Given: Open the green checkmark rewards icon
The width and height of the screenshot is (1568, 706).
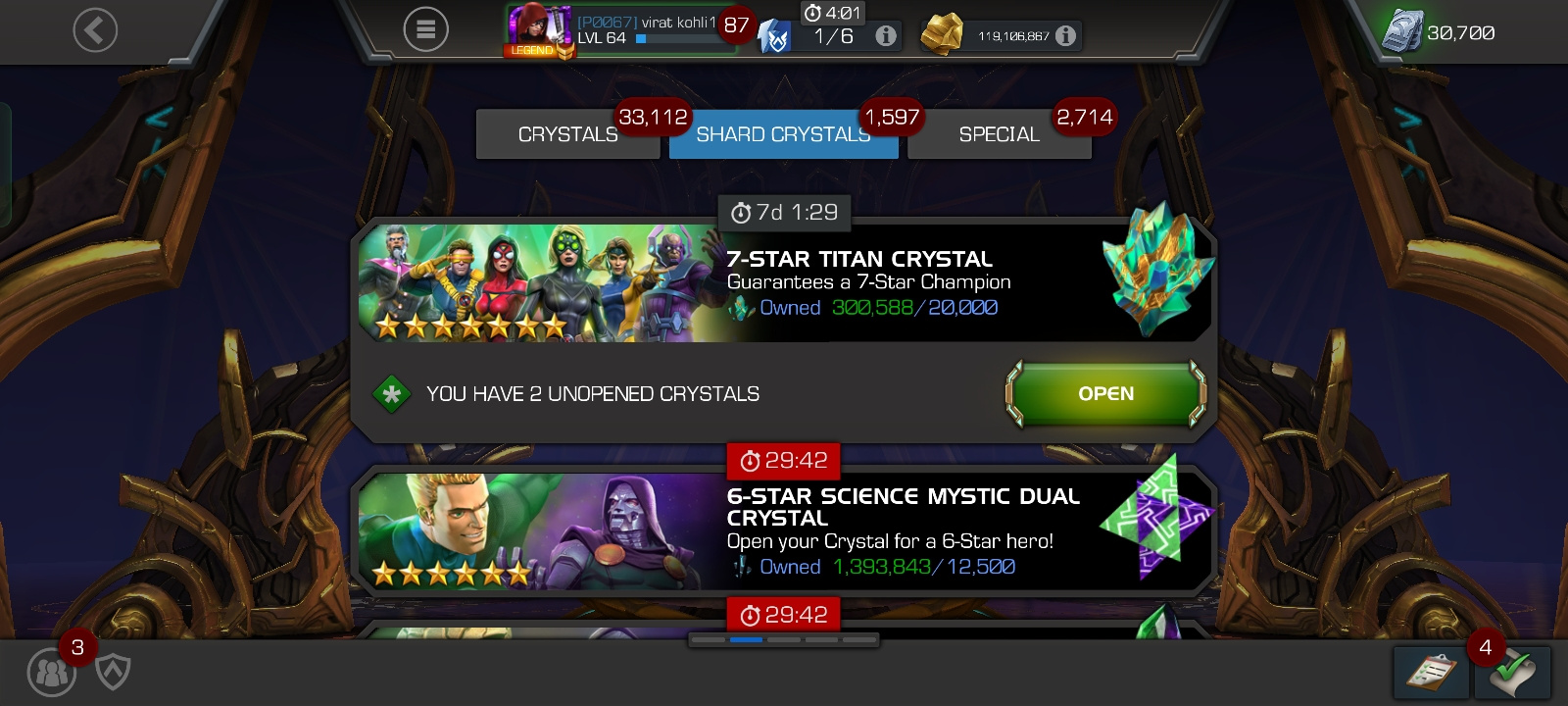Looking at the screenshot, I should (x=1512, y=672).
